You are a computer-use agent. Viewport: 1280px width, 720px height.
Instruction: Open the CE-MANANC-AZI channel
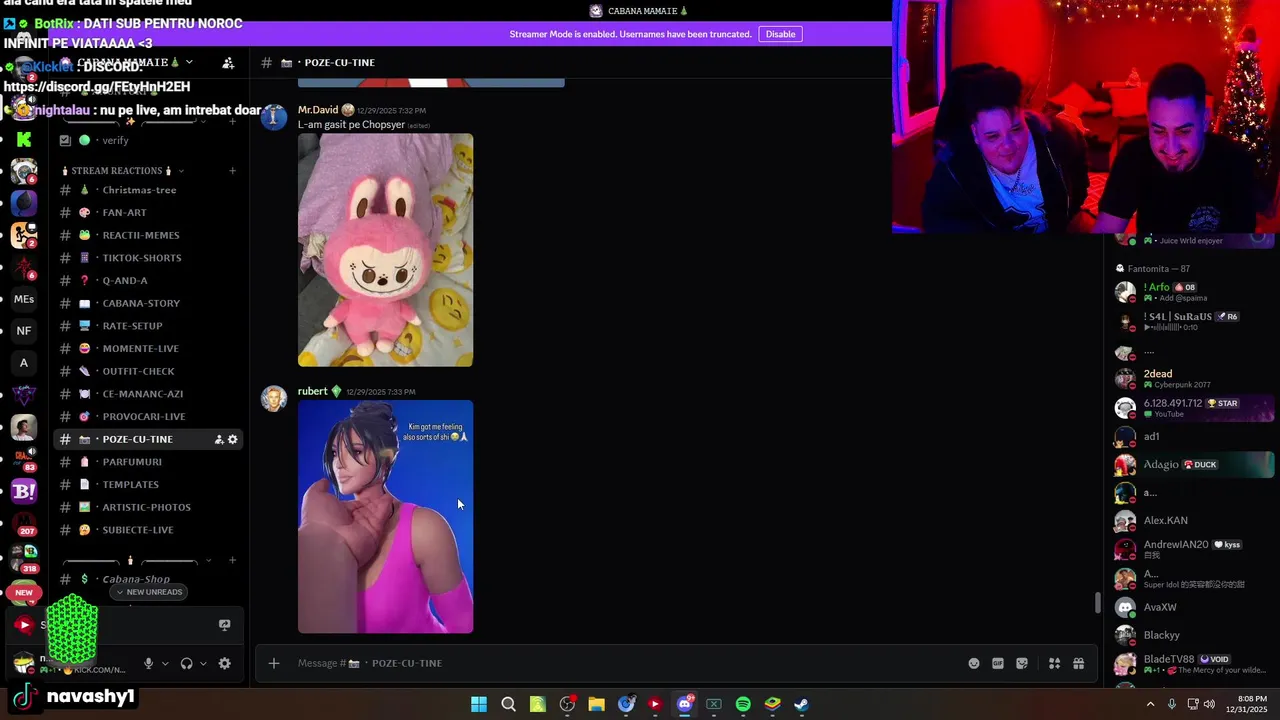[x=150, y=394]
